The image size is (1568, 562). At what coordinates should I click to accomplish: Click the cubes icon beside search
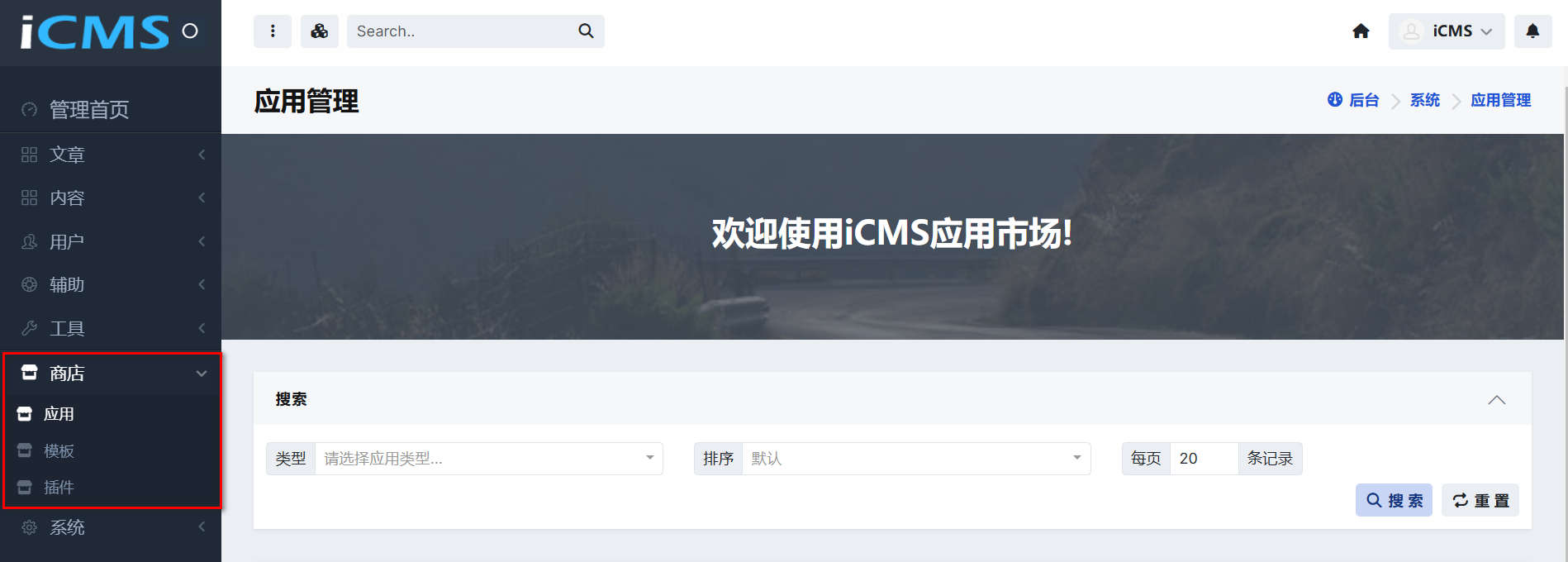click(320, 31)
